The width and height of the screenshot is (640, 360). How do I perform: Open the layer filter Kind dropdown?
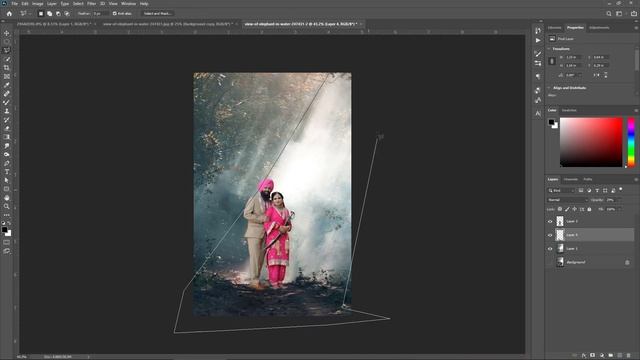(561, 191)
